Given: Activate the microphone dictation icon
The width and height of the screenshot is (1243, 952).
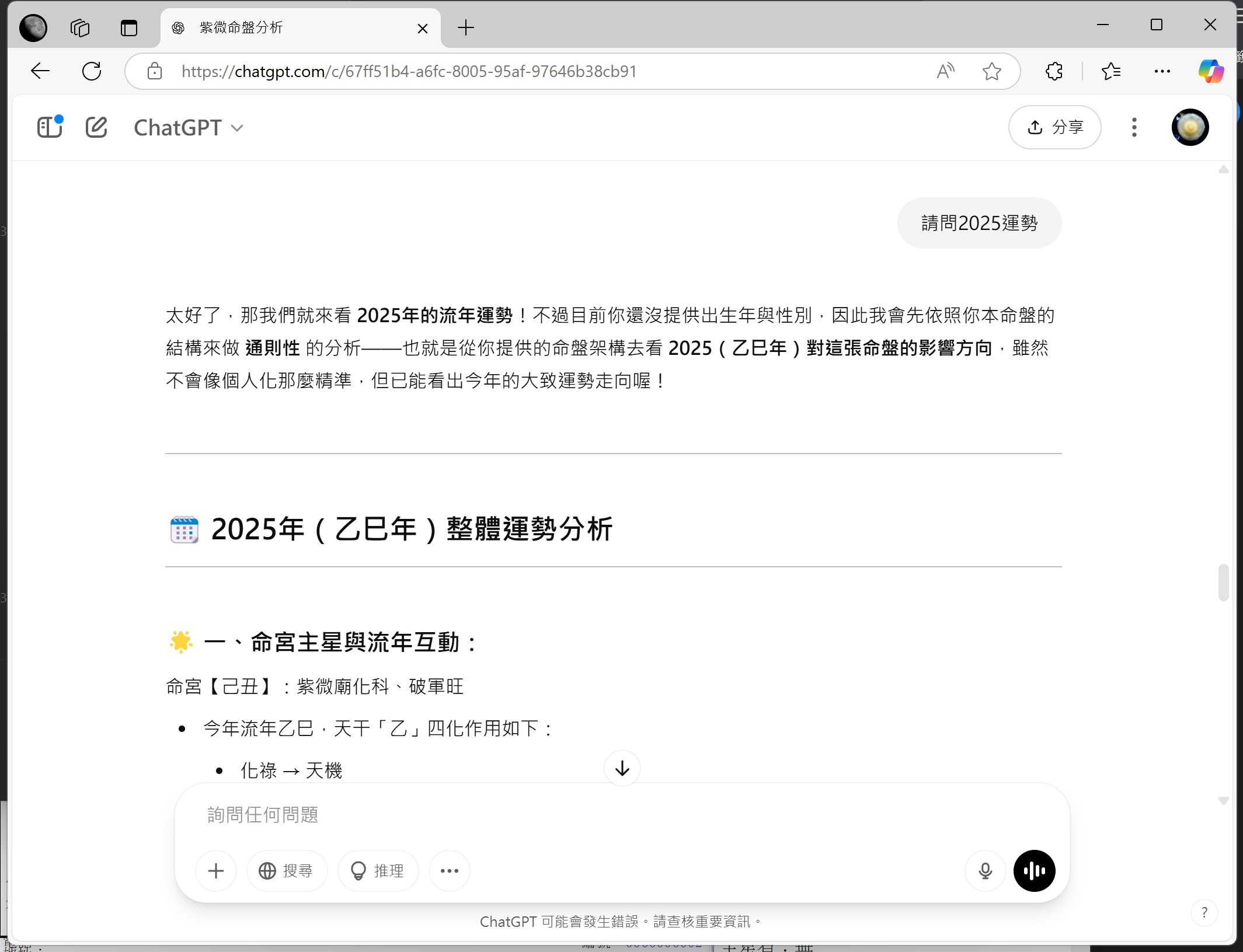Looking at the screenshot, I should click(x=985, y=871).
